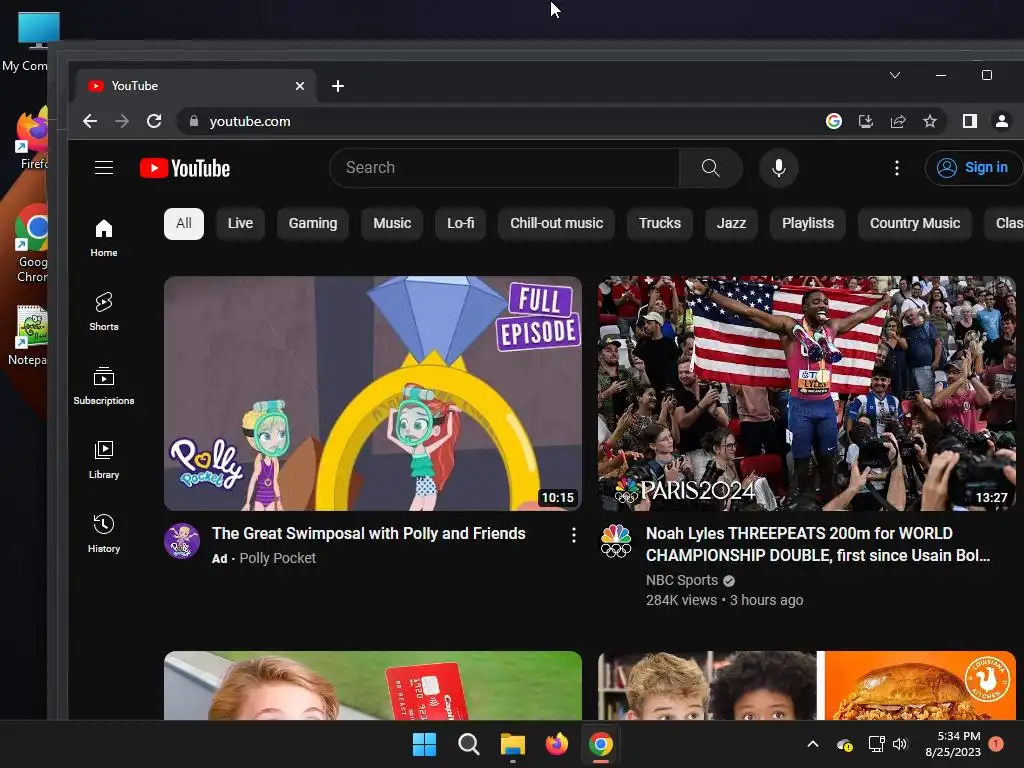1024x768 pixels.
Task: Select the All filter chip
Action: pos(184,223)
